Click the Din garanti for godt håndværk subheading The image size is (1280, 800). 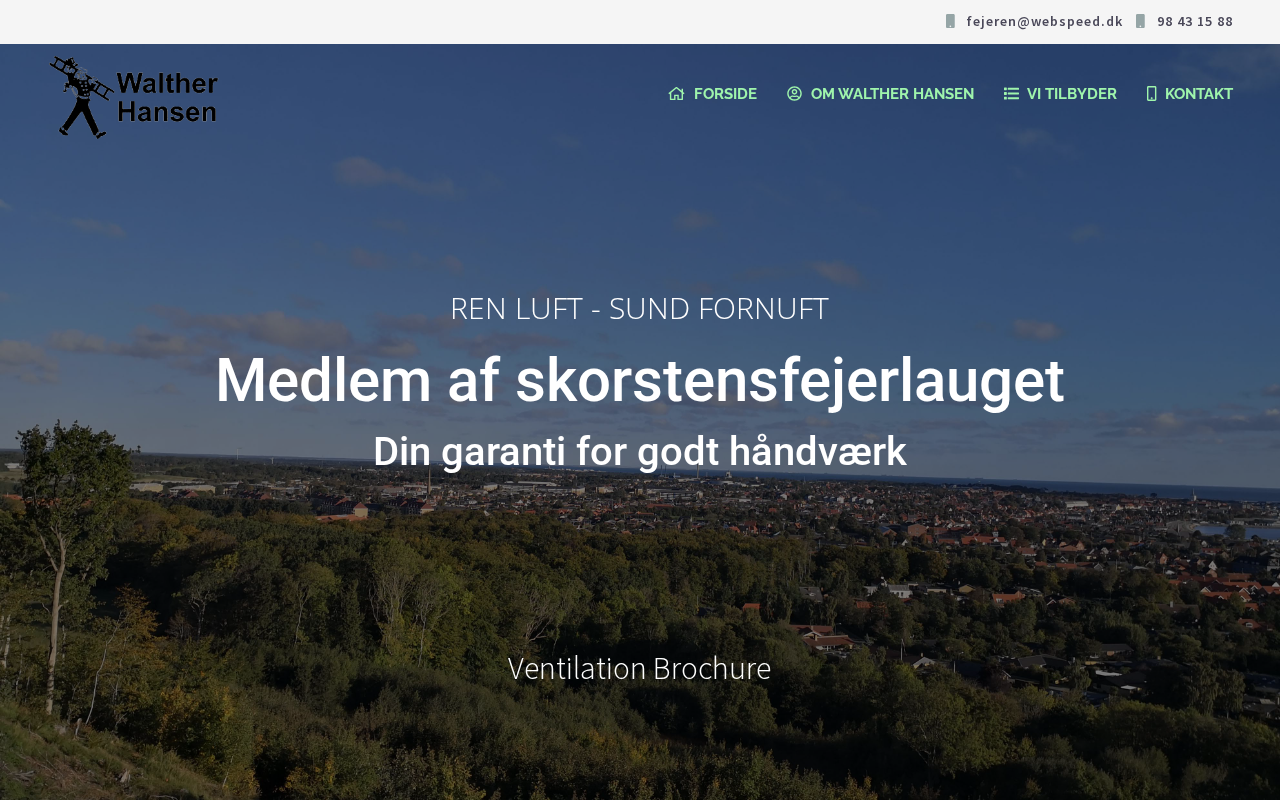(x=639, y=452)
